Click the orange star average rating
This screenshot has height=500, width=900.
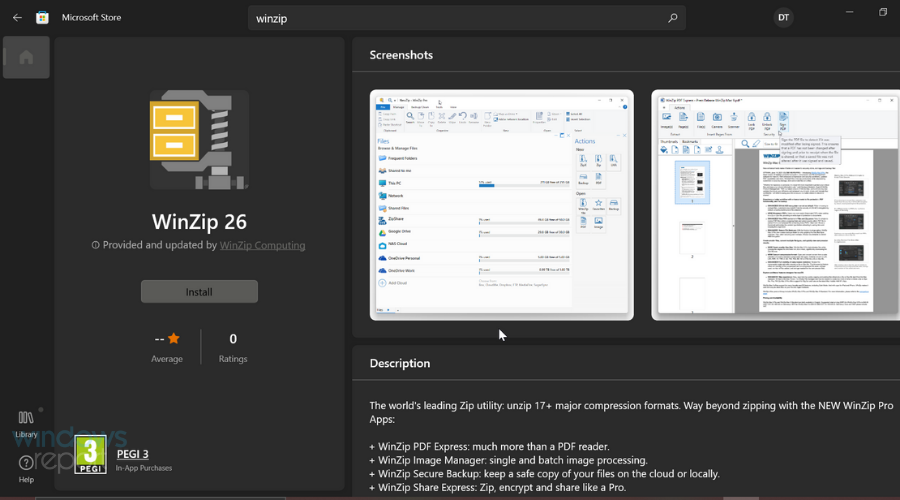click(174, 339)
